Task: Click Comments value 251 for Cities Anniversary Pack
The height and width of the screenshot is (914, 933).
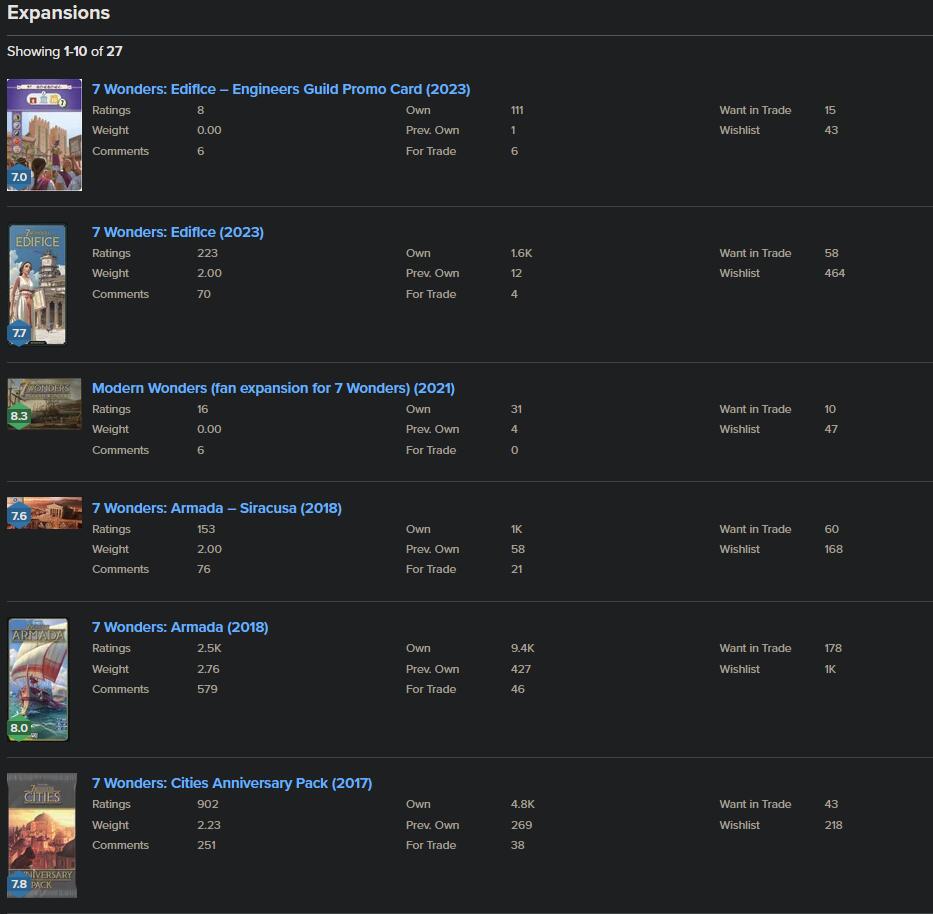Action: coord(206,845)
